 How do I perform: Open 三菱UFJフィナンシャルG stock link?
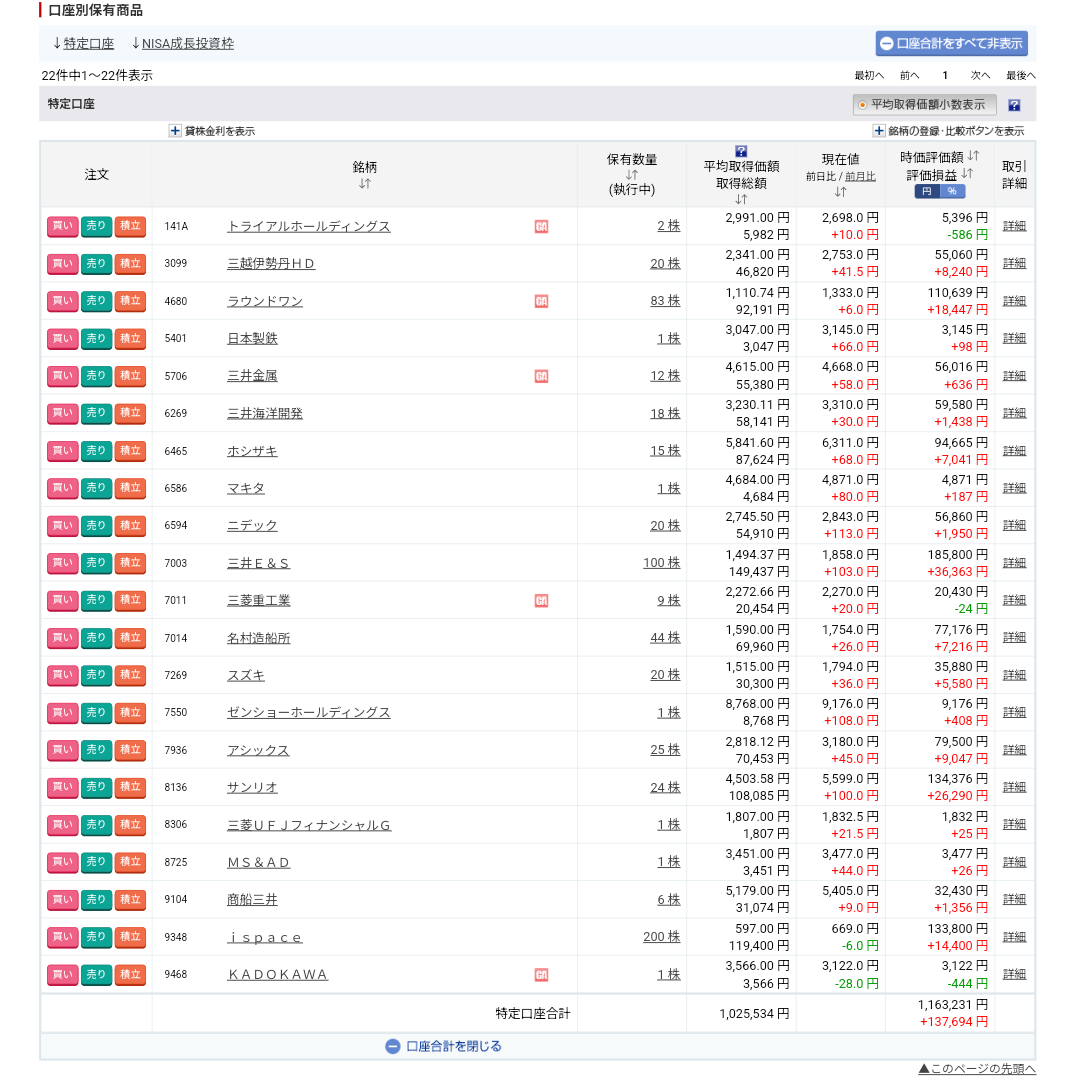click(x=309, y=825)
